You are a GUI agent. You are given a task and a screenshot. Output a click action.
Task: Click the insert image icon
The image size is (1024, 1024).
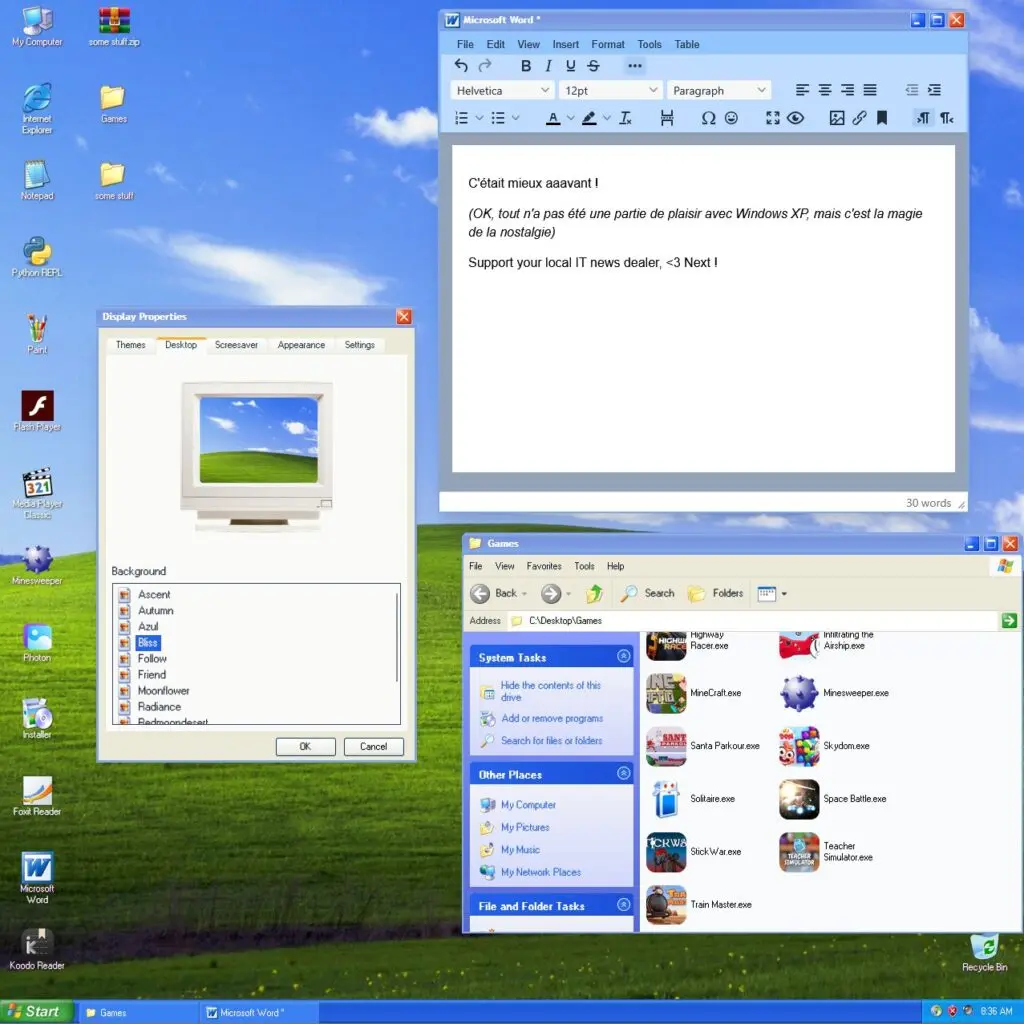[x=837, y=118]
